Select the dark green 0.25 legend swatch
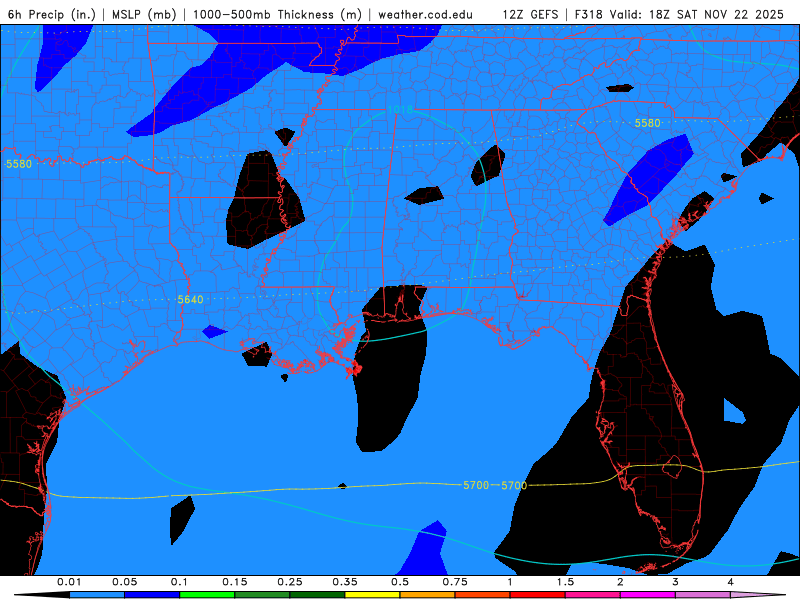This screenshot has width=800, height=600. [317, 595]
